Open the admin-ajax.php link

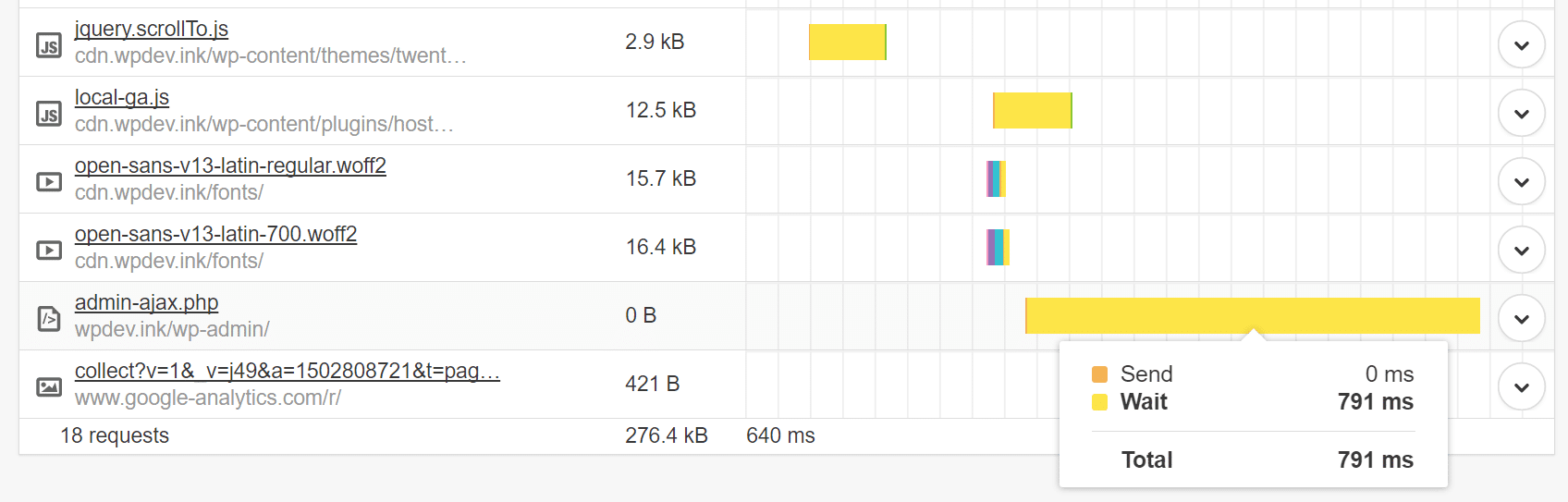[x=146, y=302]
